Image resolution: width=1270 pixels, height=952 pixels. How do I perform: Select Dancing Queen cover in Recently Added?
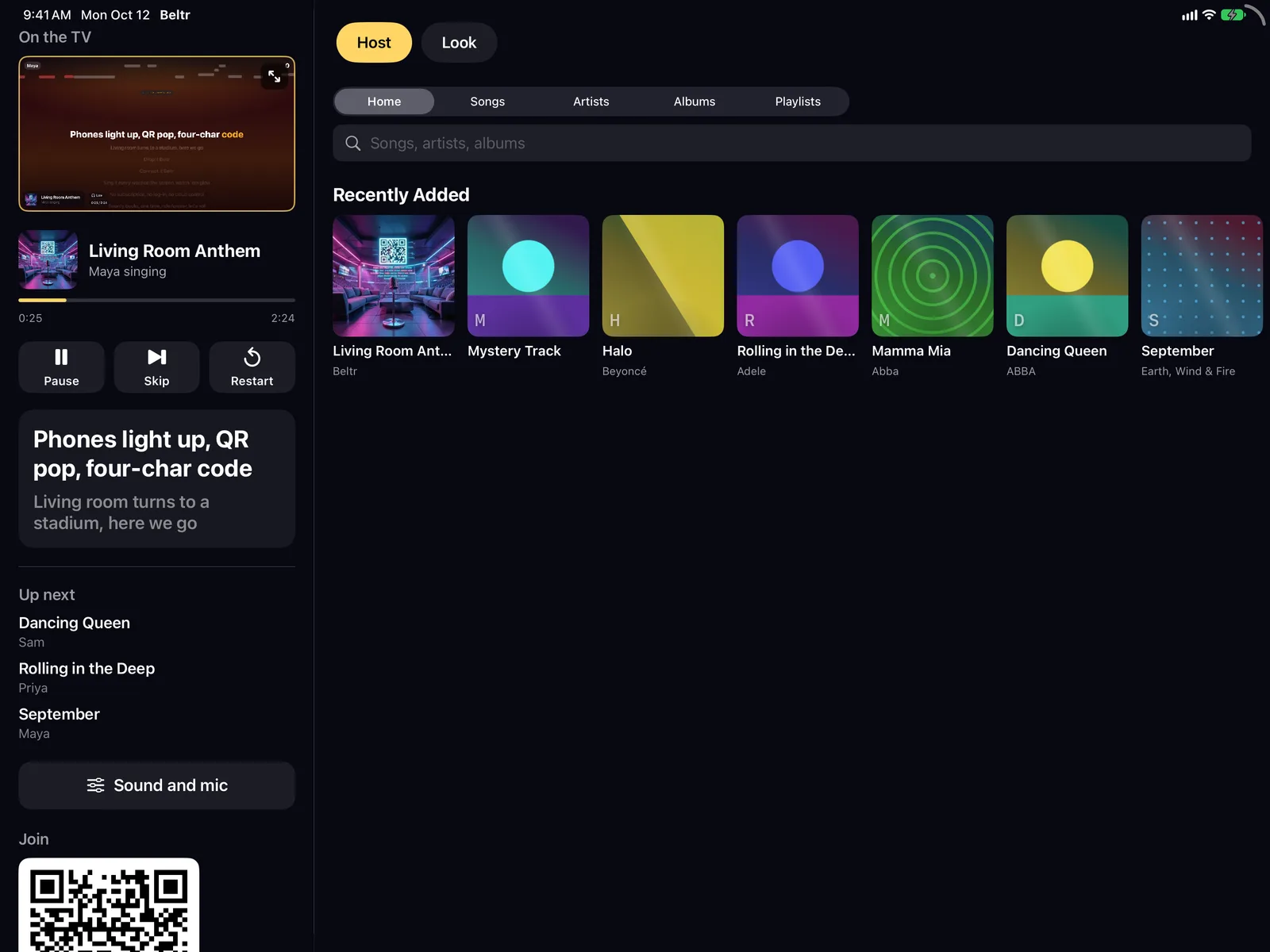[x=1068, y=276]
